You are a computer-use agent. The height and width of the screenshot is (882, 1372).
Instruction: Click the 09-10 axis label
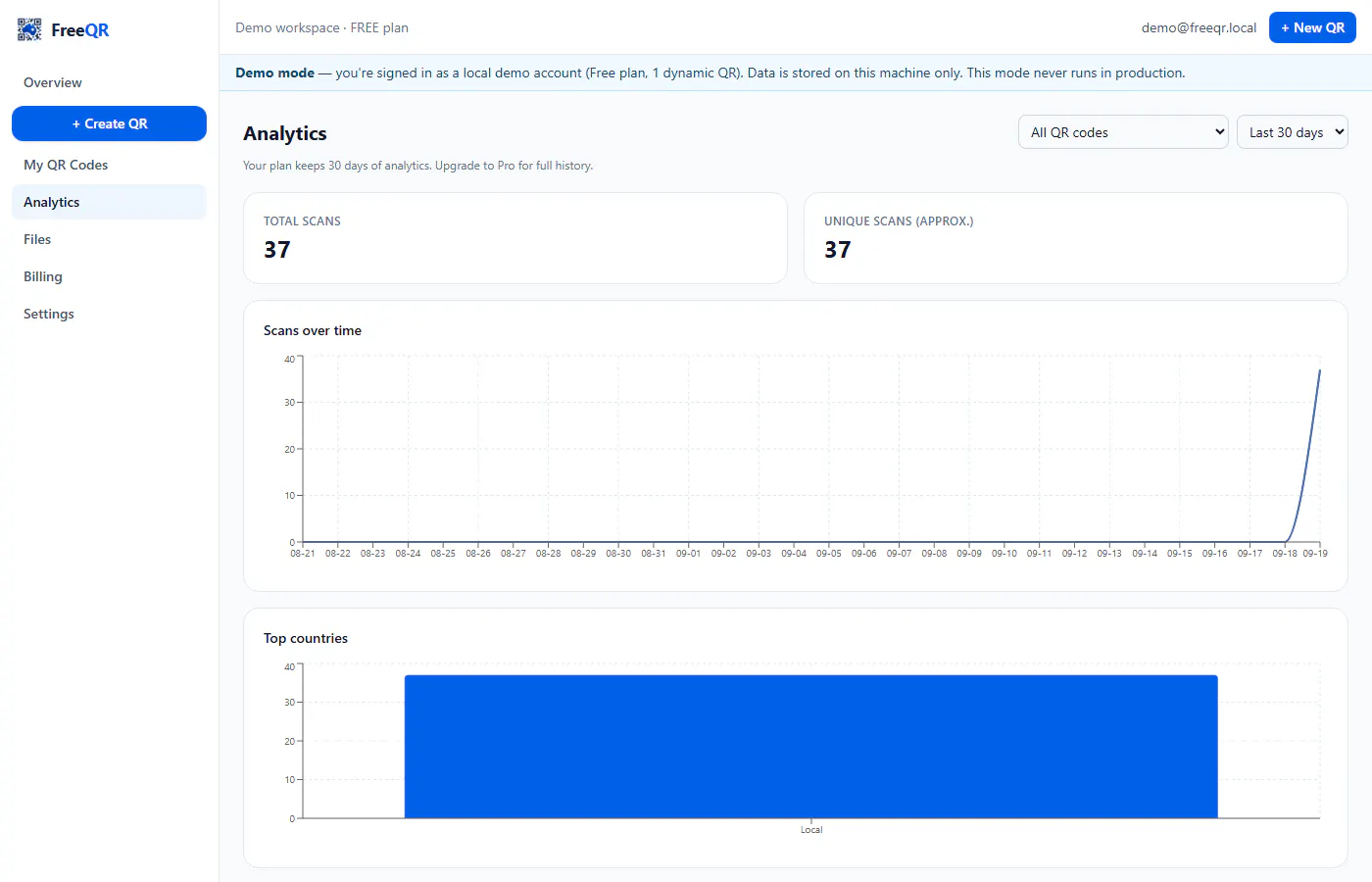[1004, 554]
